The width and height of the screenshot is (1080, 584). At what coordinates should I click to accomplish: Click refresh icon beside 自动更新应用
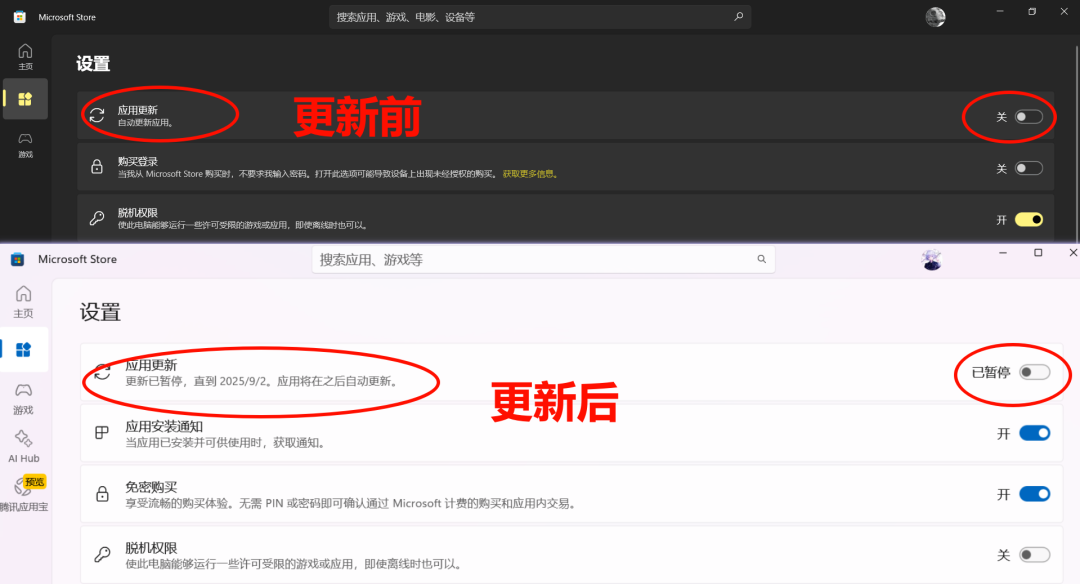pos(97,115)
